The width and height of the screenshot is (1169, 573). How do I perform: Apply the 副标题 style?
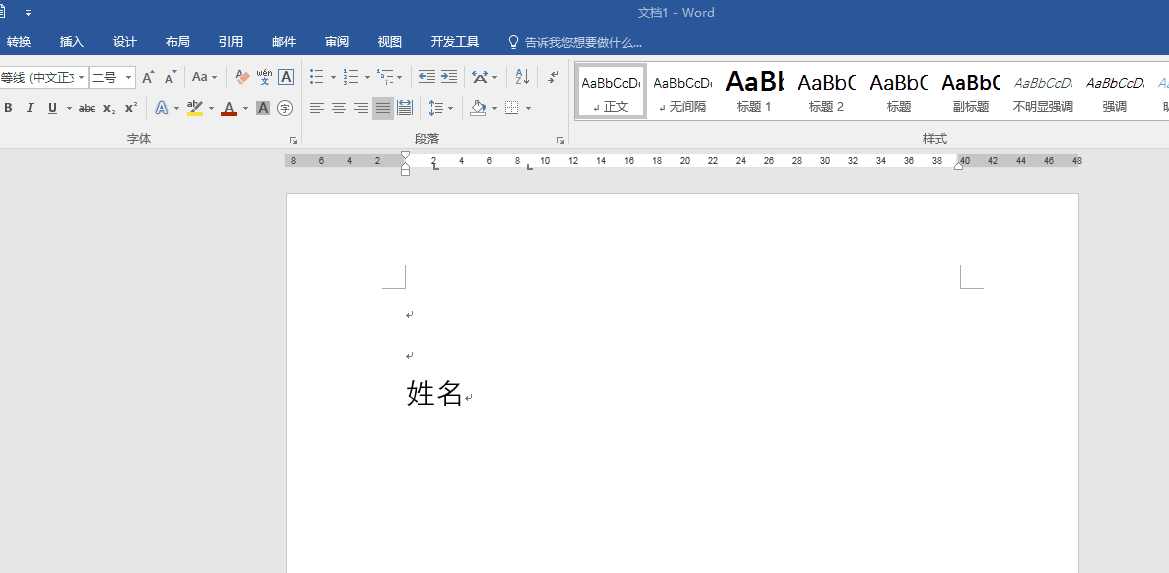pos(971,92)
